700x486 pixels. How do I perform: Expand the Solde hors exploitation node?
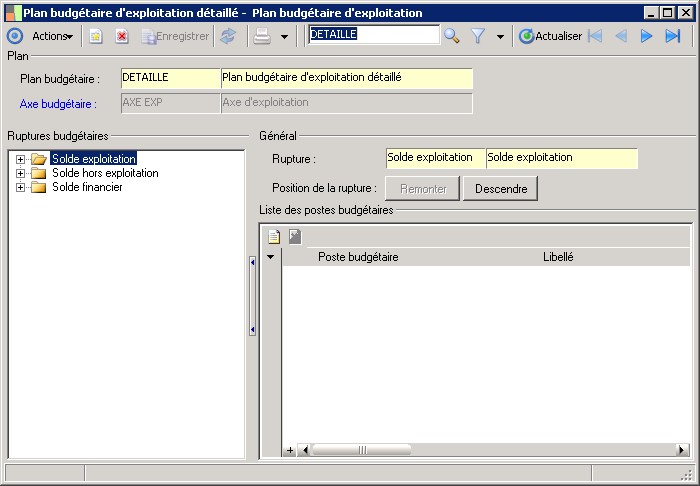coord(20,173)
